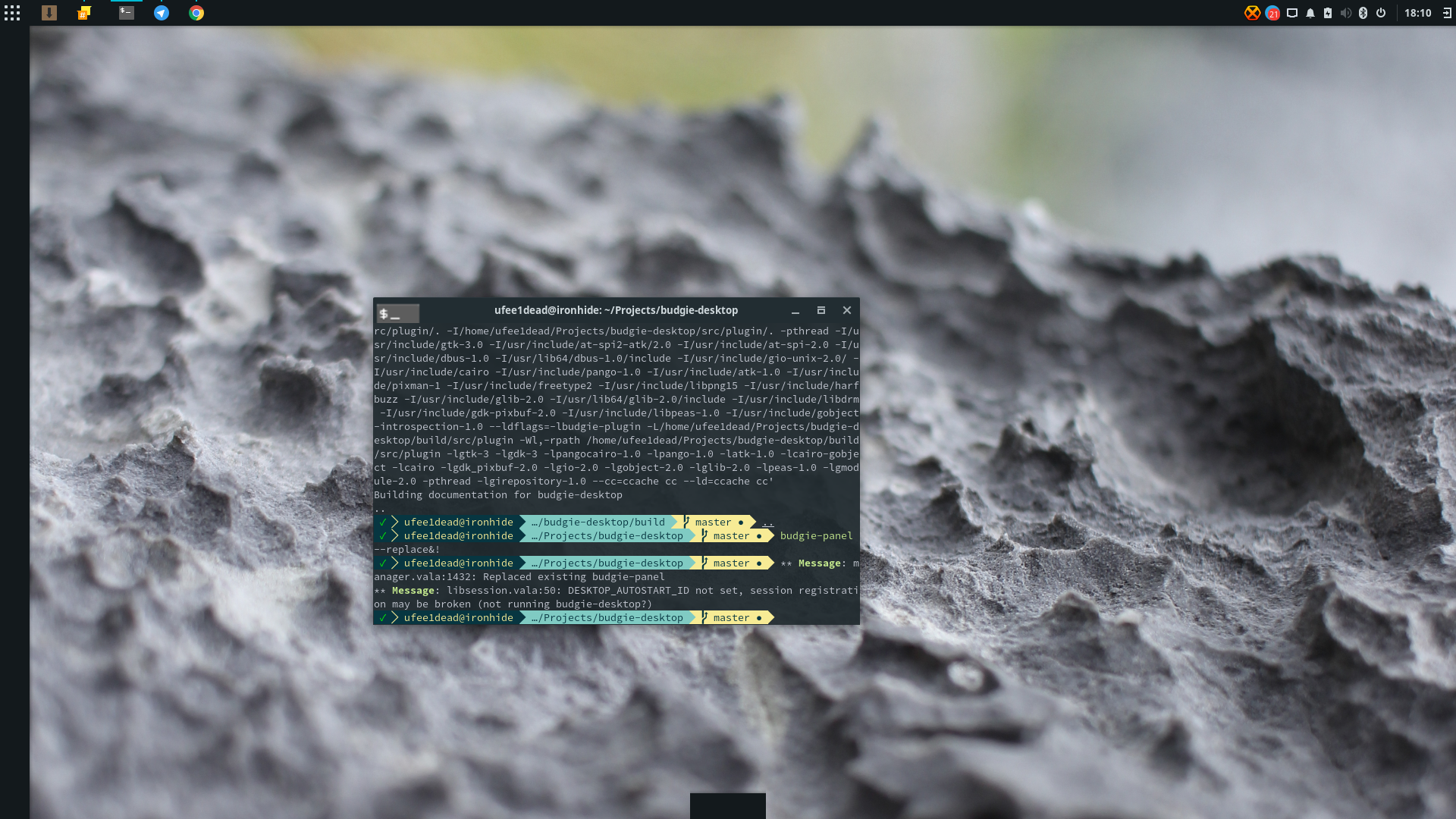The width and height of the screenshot is (1456, 819).
Task: Click 'budgie-panel' command text
Action: (x=816, y=536)
